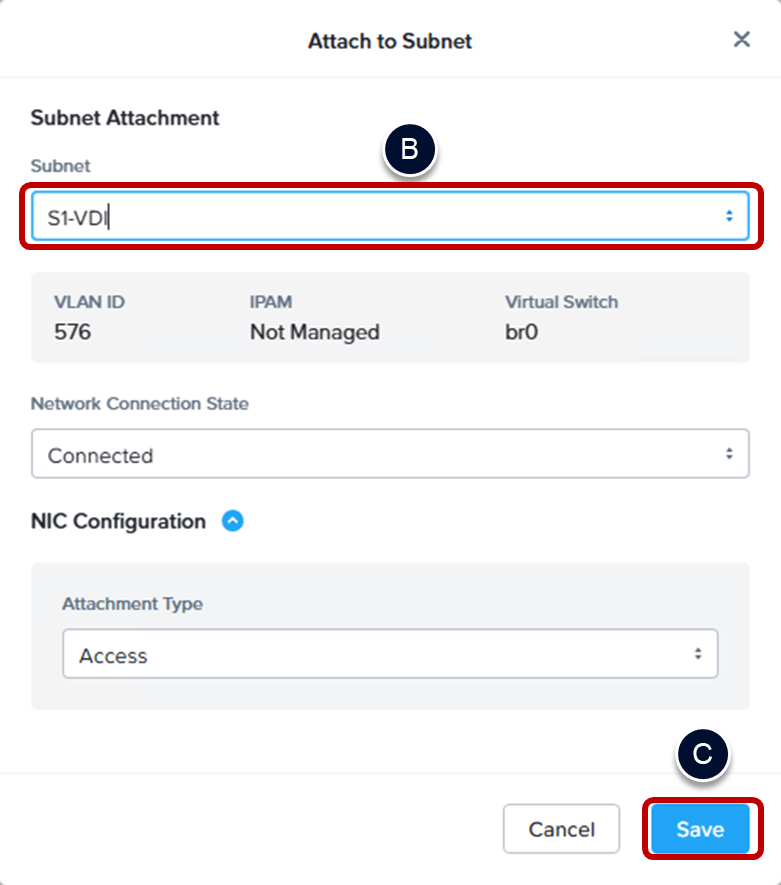Click the VLAN ID value 576

click(72, 332)
